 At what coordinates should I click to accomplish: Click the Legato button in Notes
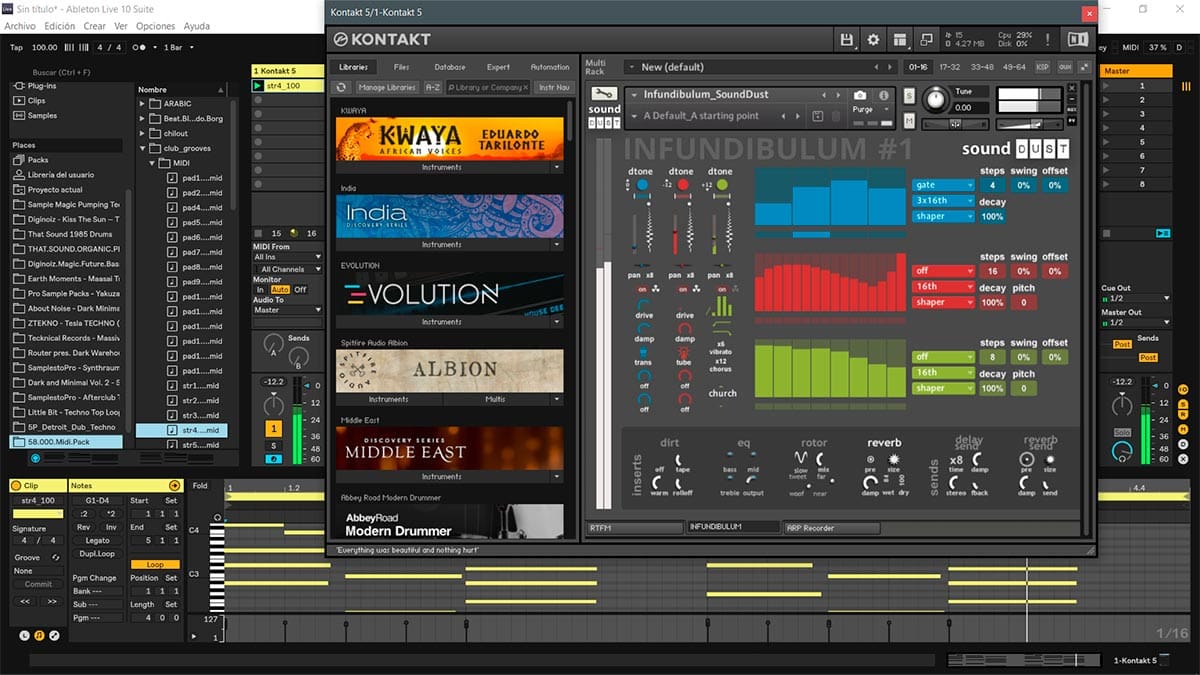point(97,540)
